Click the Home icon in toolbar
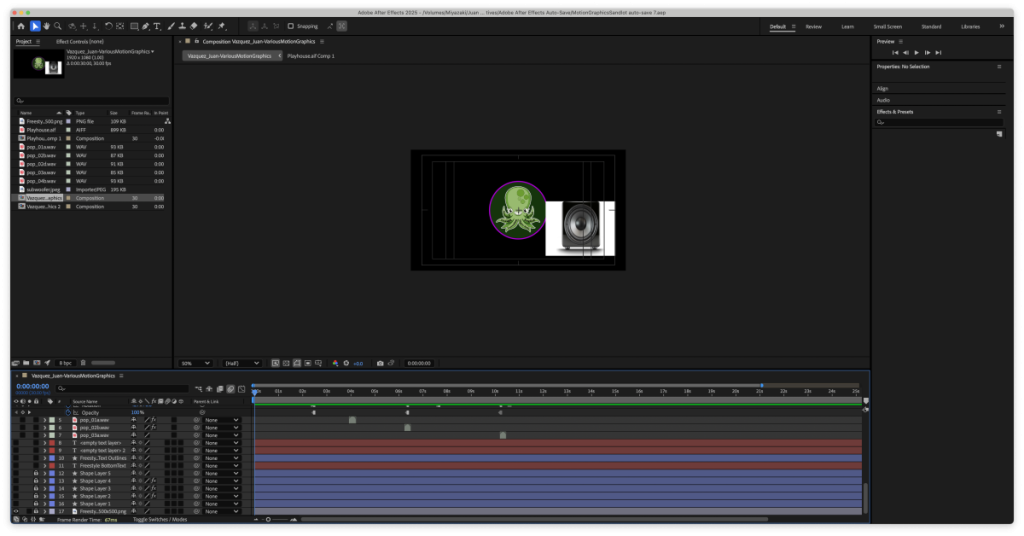The image size is (1024, 536). [21, 26]
